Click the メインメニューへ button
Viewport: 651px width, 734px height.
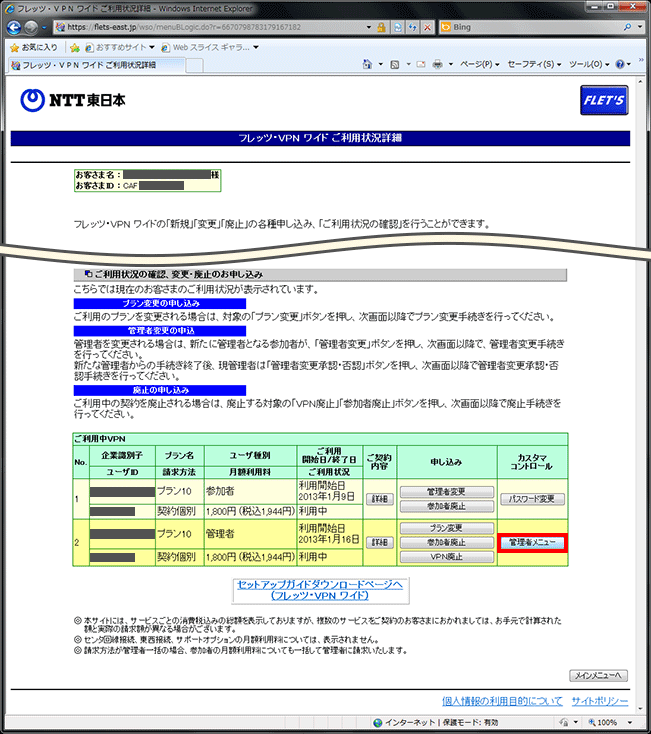598,675
